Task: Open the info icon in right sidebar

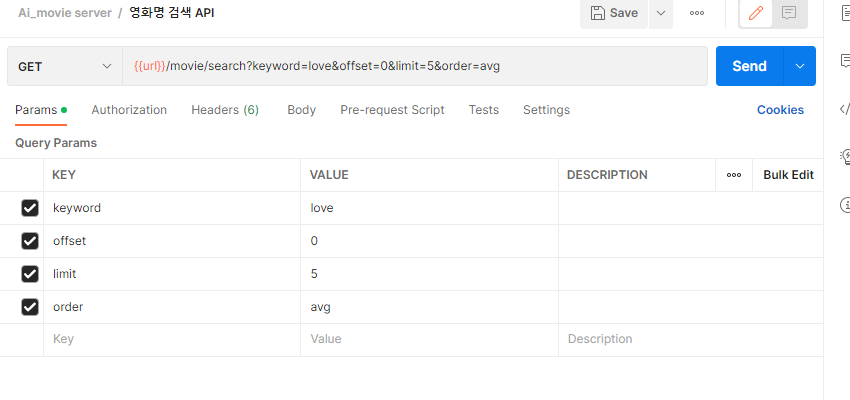Action: click(845, 205)
